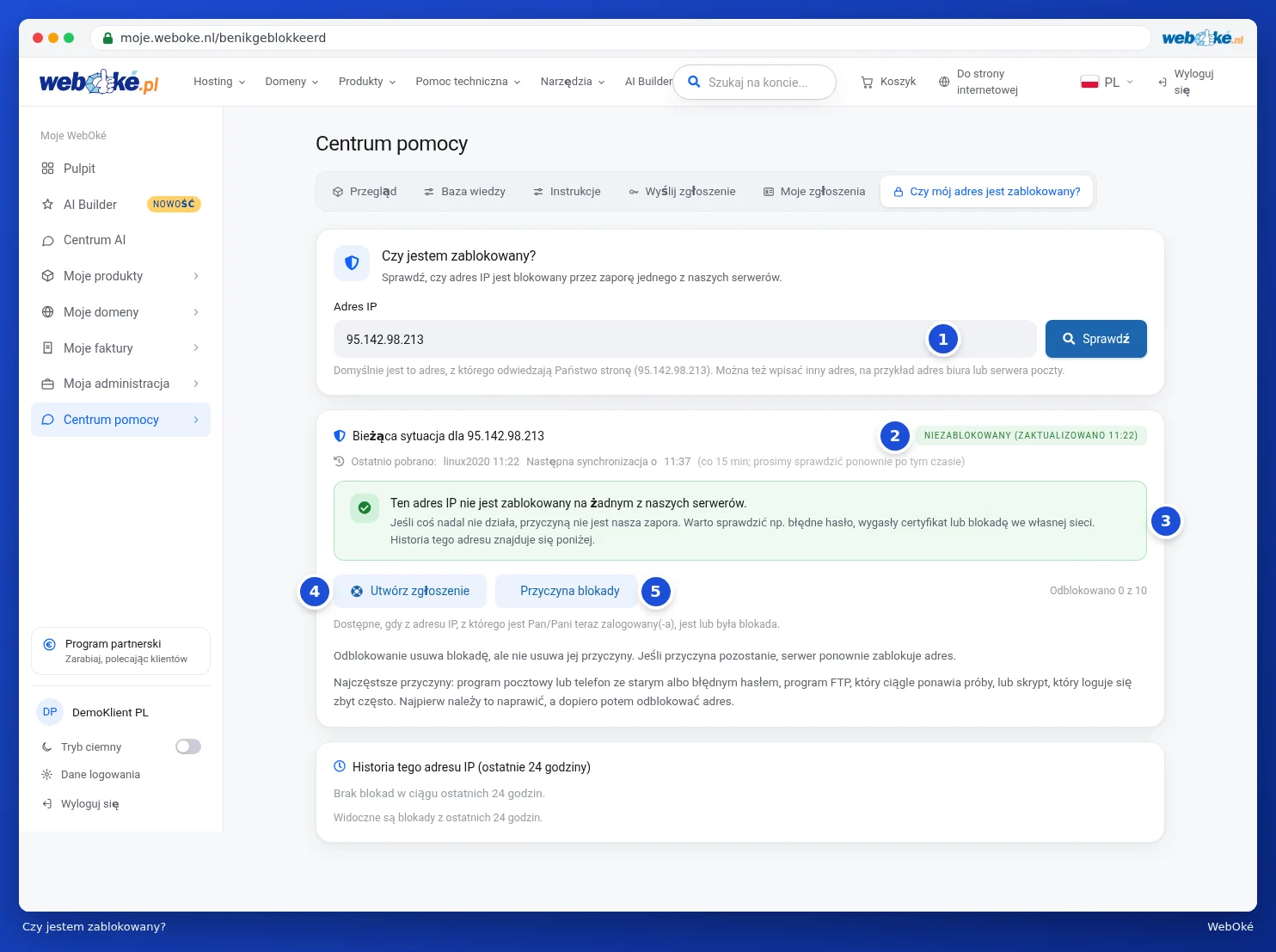Viewport: 1276px width, 952px height.
Task: Click the search magnifier icon in the header
Action: [694, 82]
